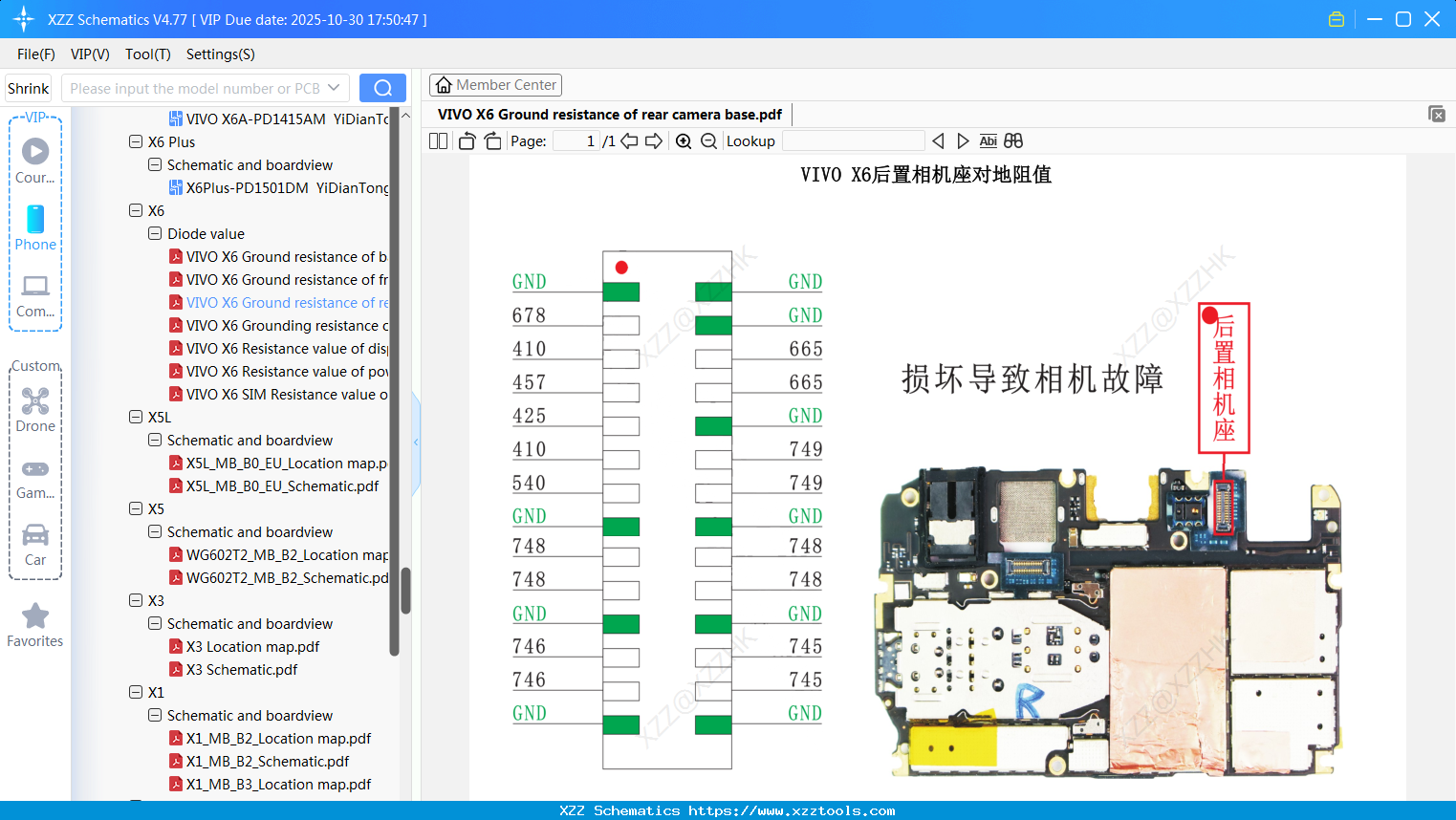
Task: Collapse the Diode value section
Action: tap(154, 233)
